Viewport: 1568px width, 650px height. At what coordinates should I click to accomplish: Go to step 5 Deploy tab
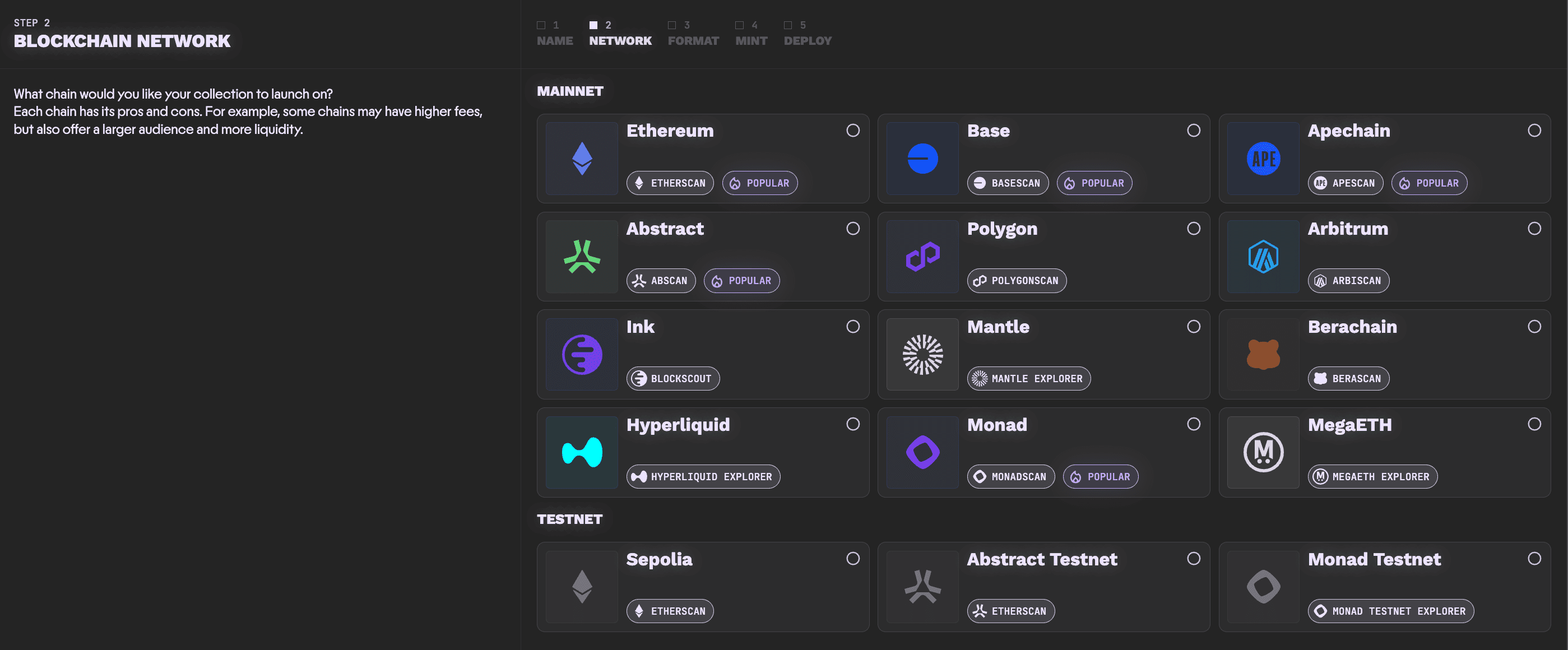(807, 34)
